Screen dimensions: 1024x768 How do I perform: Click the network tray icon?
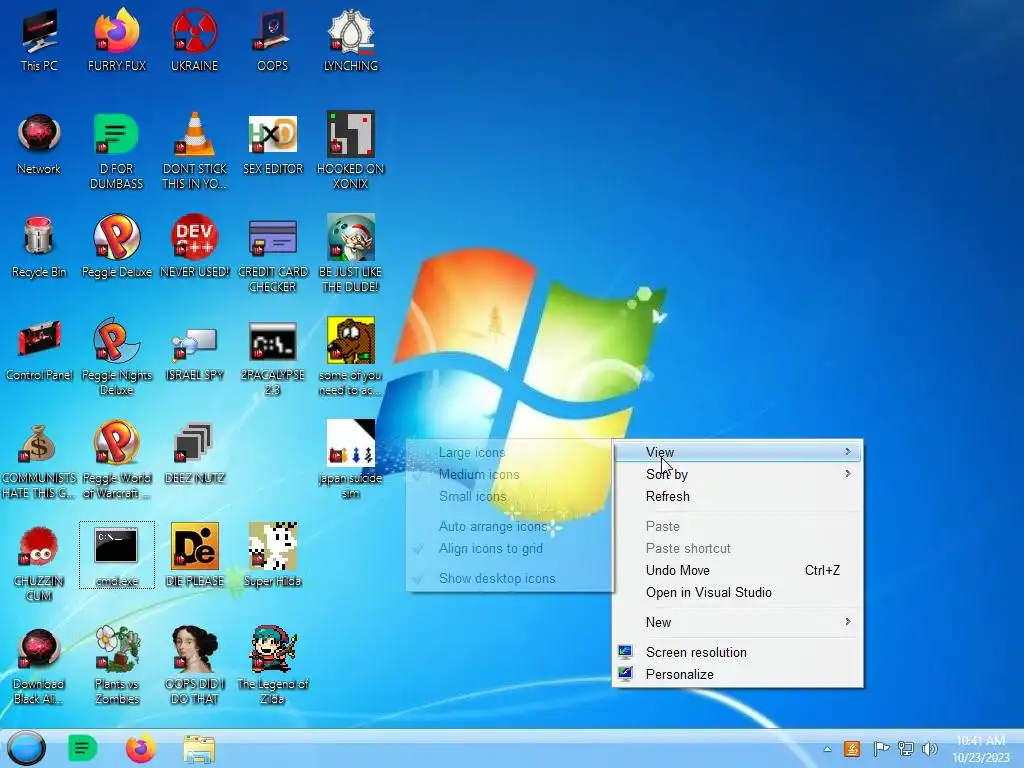pos(906,748)
